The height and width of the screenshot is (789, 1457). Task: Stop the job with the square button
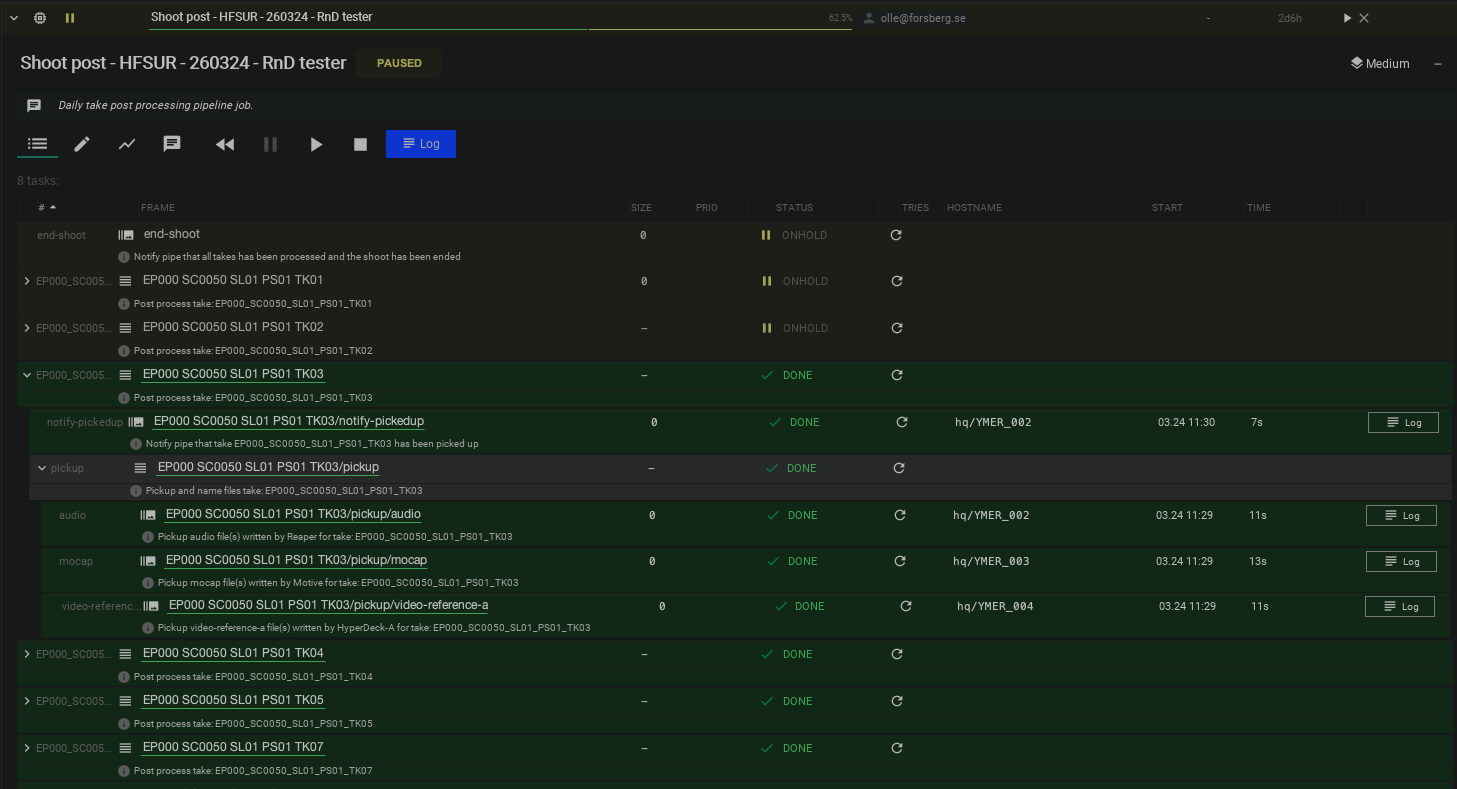360,144
